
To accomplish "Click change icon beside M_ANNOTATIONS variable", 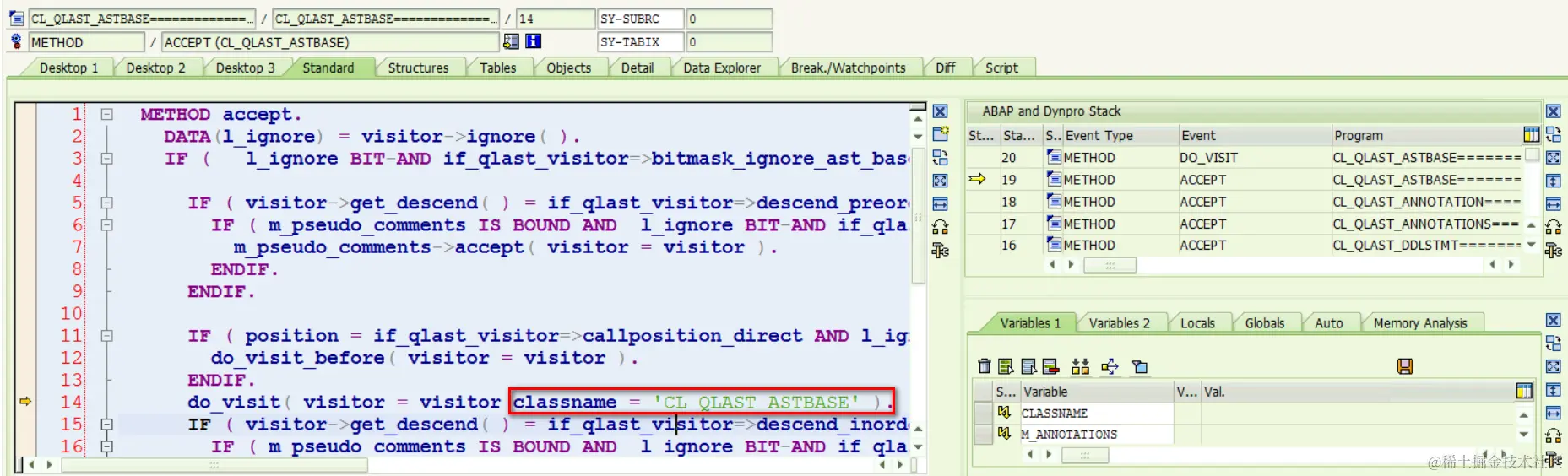I will [1004, 433].
